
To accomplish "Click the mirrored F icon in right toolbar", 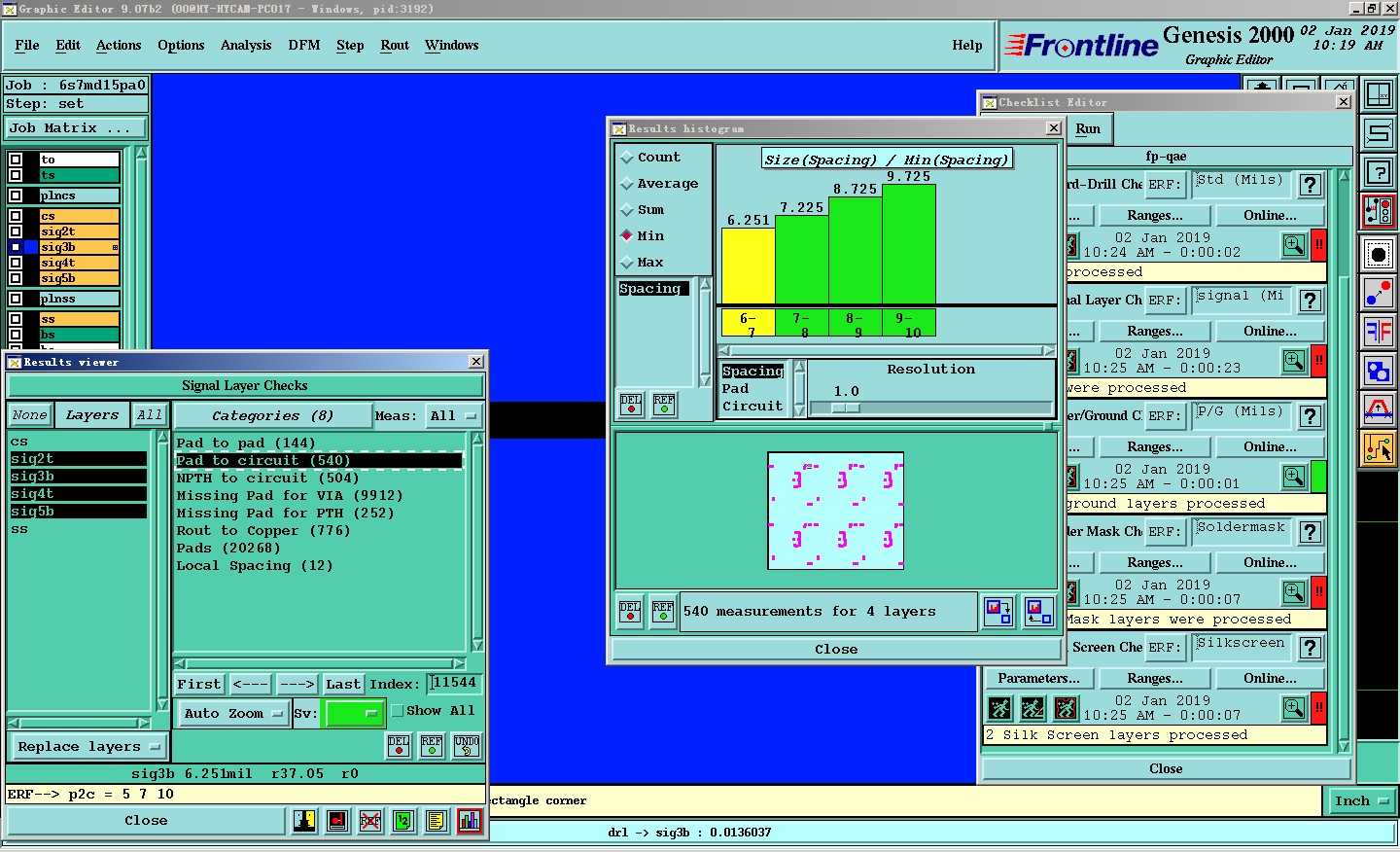I will pos(1379,332).
